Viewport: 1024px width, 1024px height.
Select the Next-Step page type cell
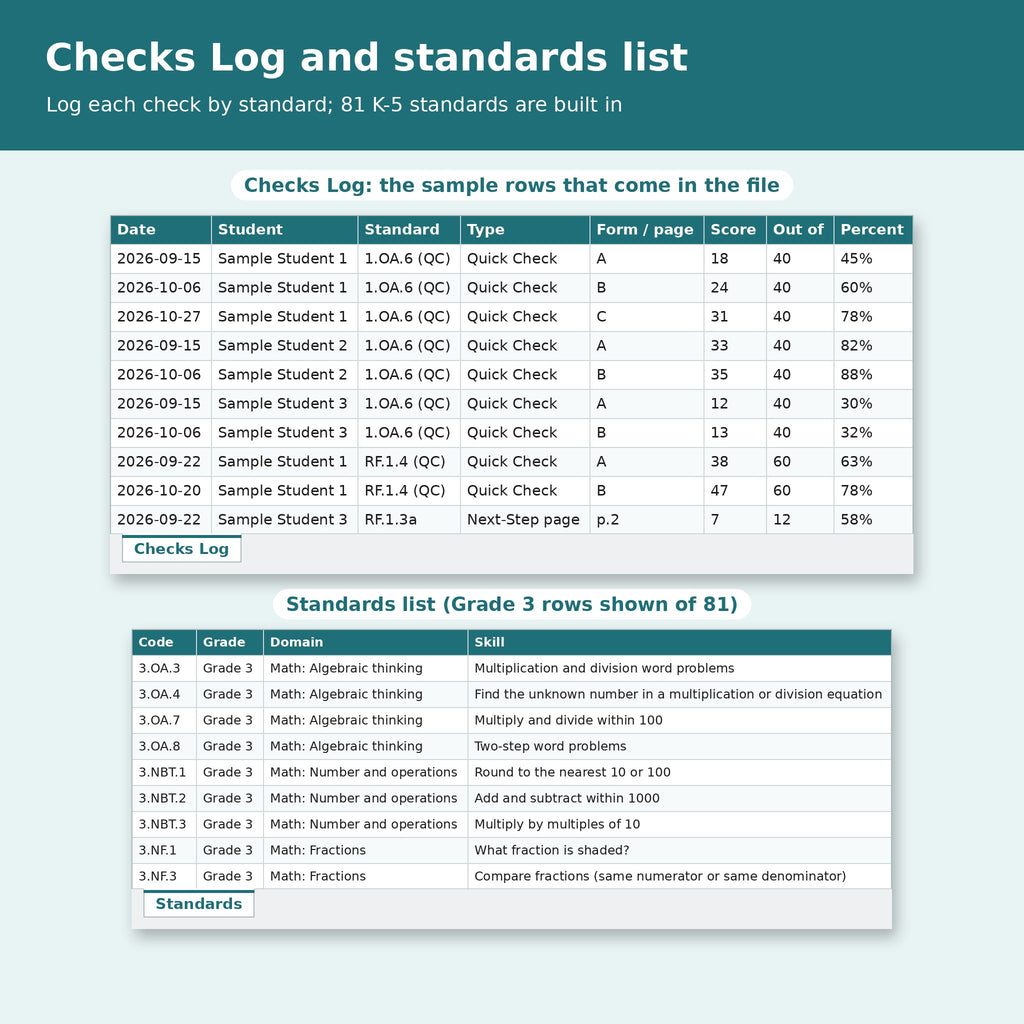pyautogui.click(x=524, y=520)
